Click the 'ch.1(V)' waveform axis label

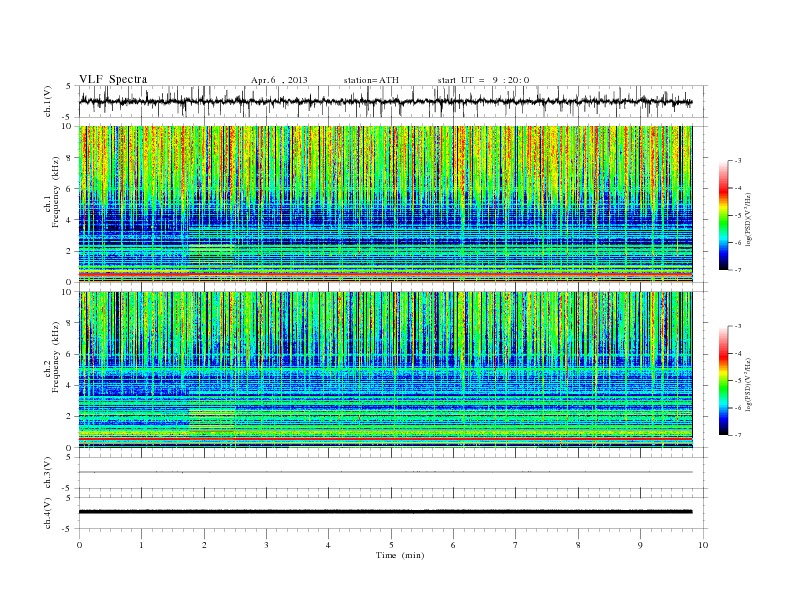tap(48, 101)
